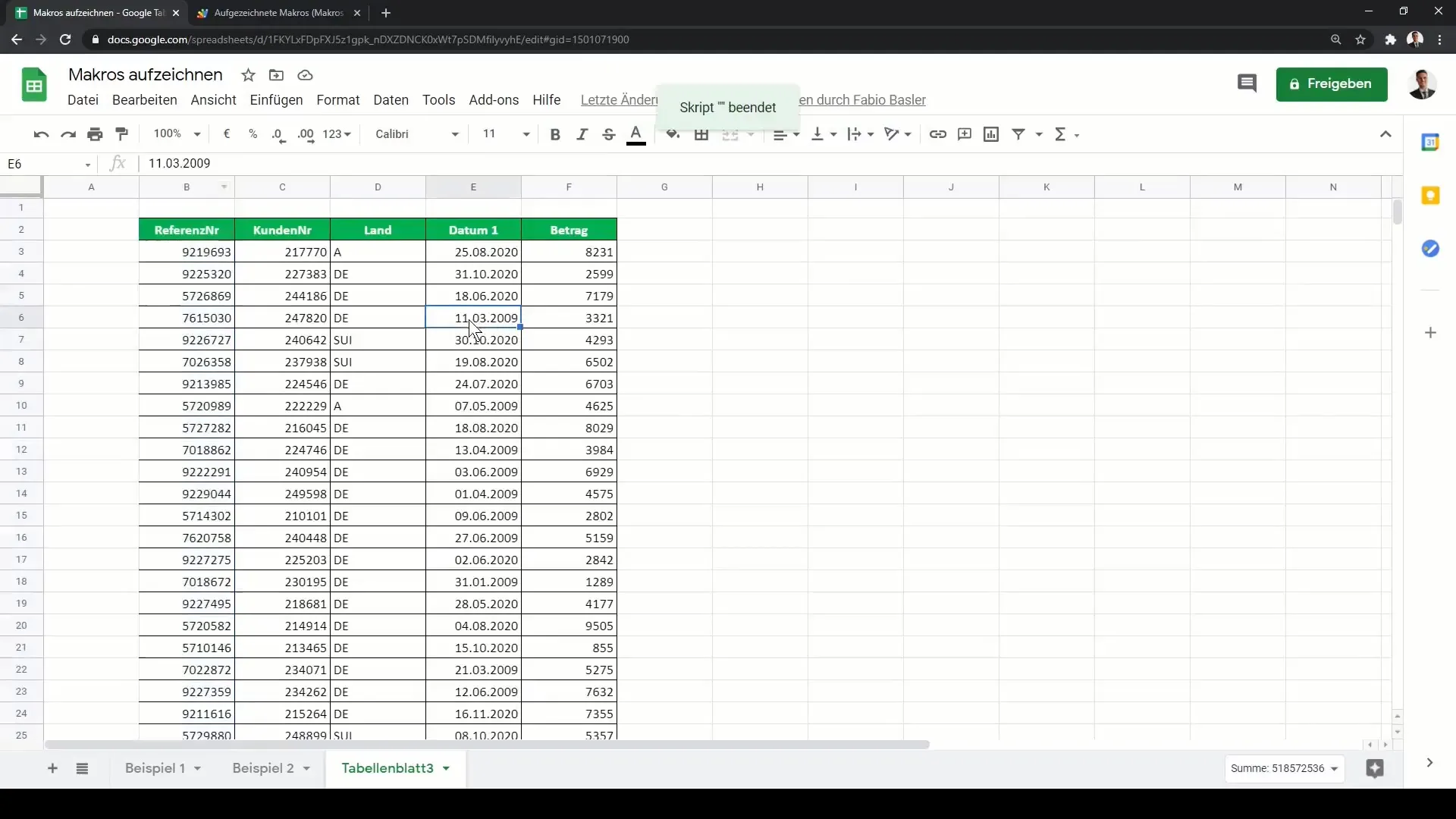
Task: Open the Tools menu
Action: click(x=438, y=100)
